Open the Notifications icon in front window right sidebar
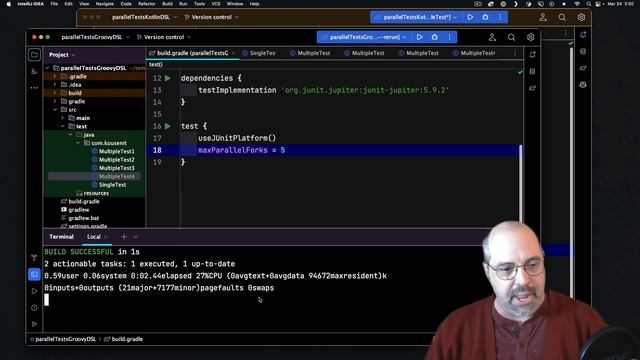The height and width of the screenshot is (360, 640). click(x=532, y=55)
